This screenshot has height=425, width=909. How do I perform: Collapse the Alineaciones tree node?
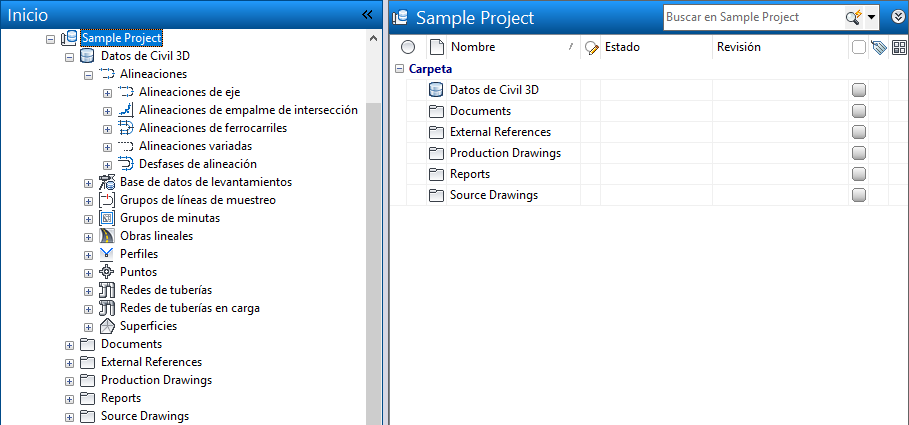click(88, 74)
